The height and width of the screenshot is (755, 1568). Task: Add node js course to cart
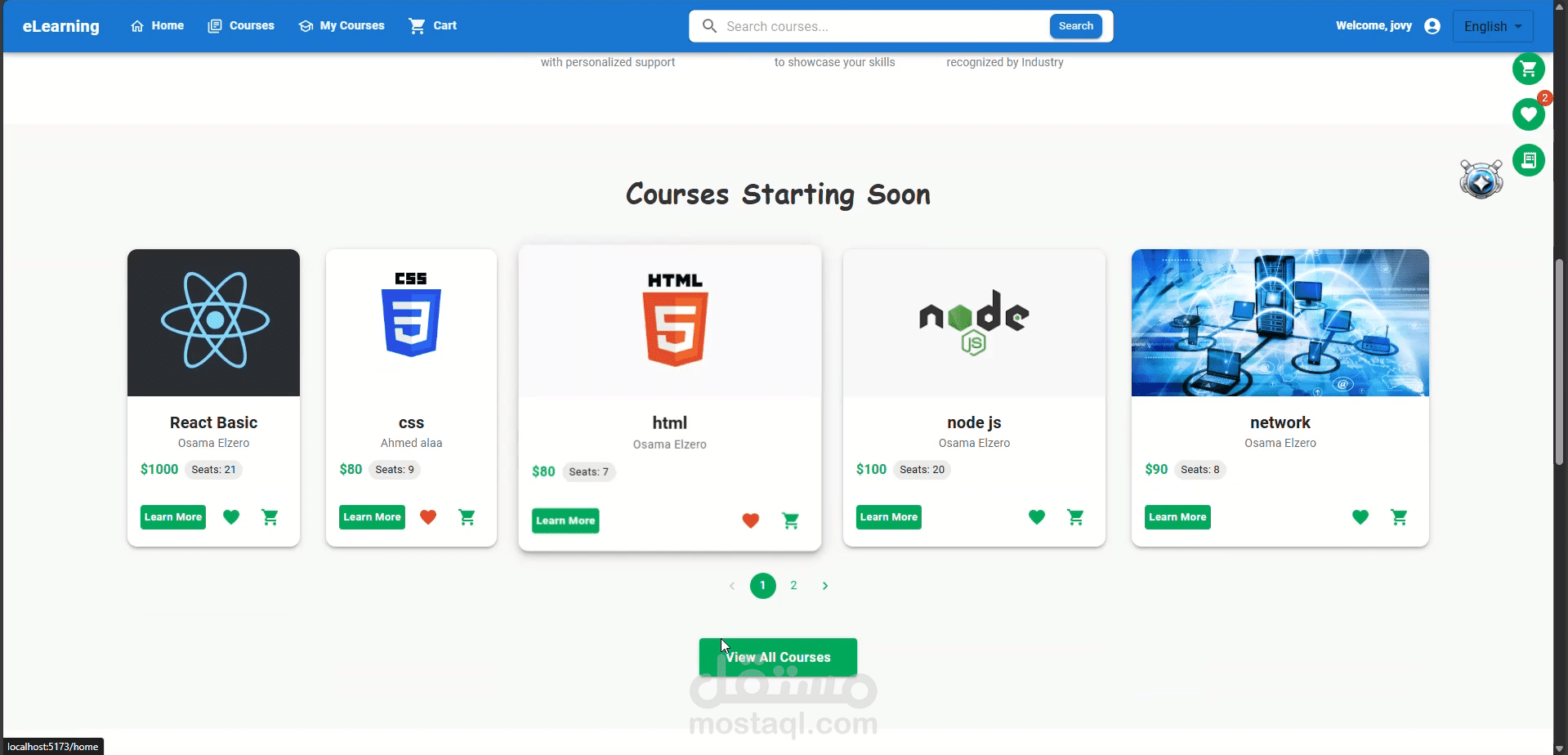click(x=1076, y=516)
